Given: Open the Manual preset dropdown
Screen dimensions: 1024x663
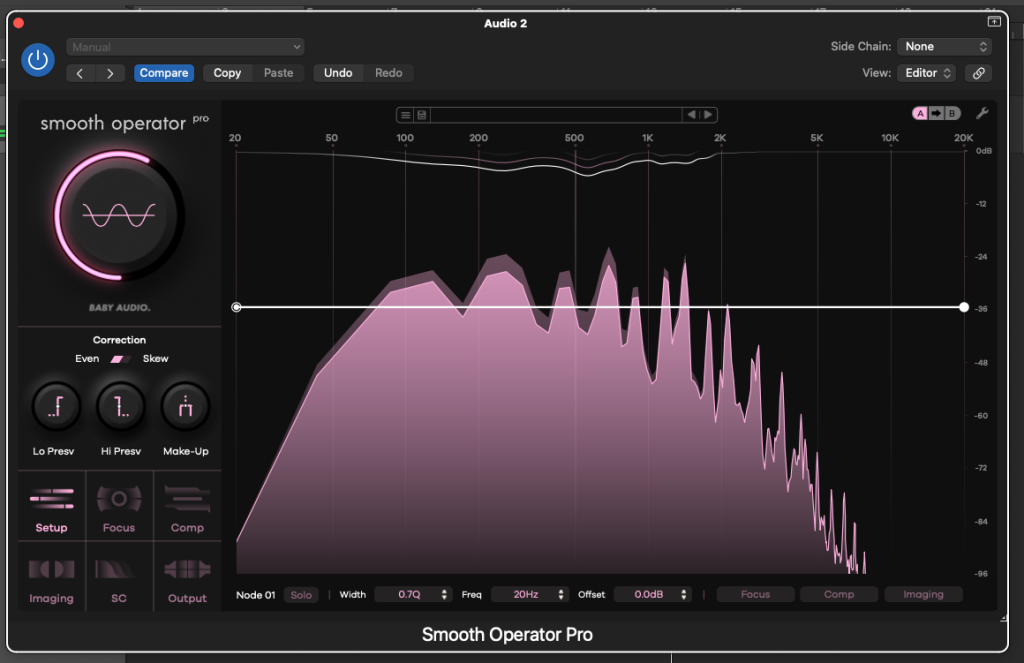Looking at the screenshot, I should pos(185,47).
